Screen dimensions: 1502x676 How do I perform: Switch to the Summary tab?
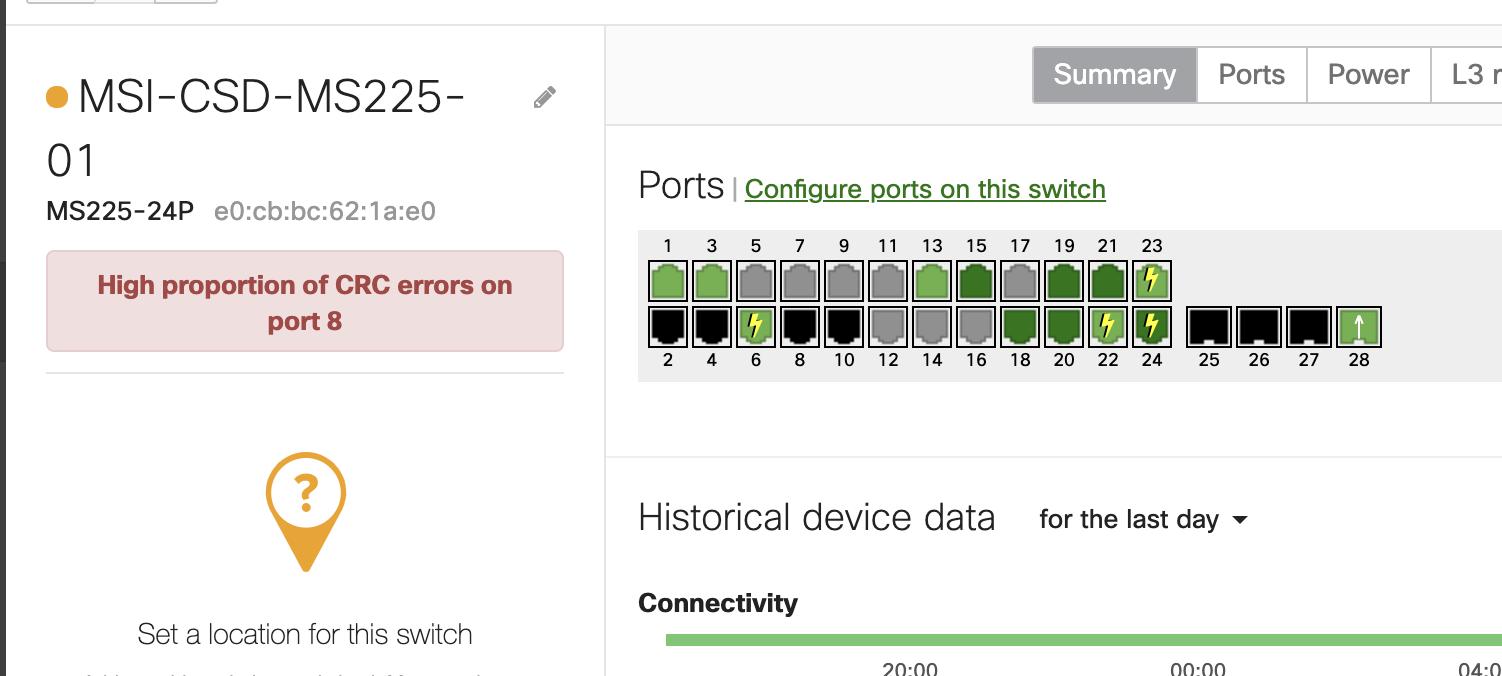(x=1114, y=75)
